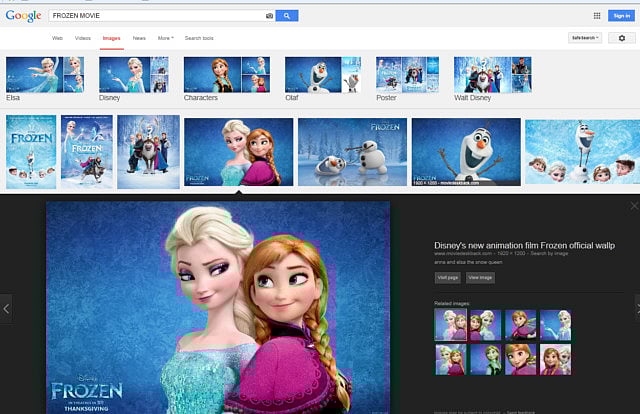The width and height of the screenshot is (640, 414).
Task: Close the image preview panel
Action: click(633, 206)
